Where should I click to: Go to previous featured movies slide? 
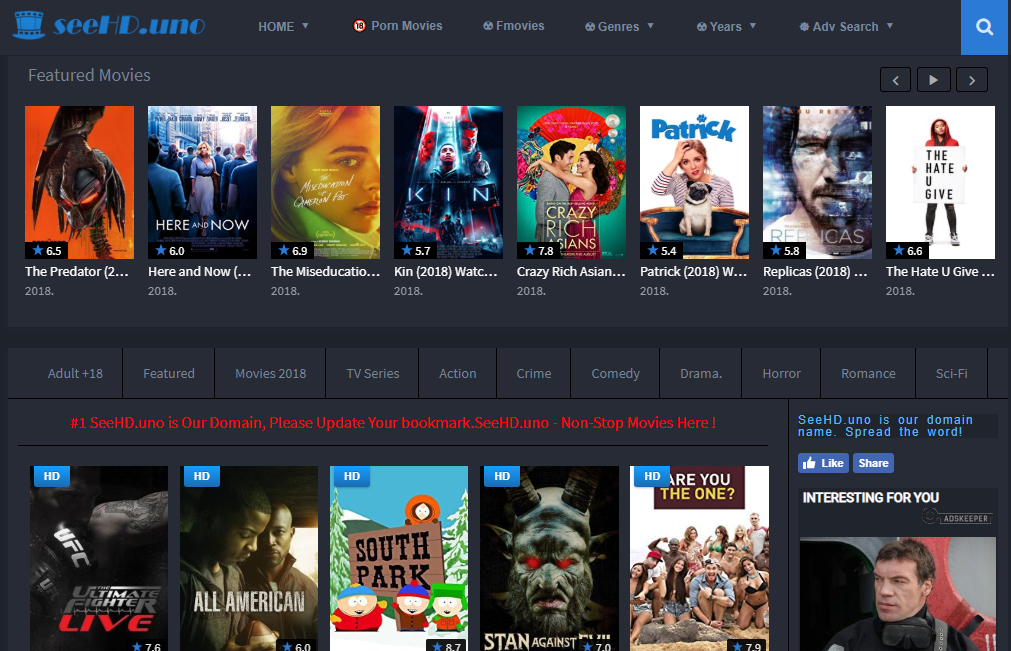click(x=896, y=80)
